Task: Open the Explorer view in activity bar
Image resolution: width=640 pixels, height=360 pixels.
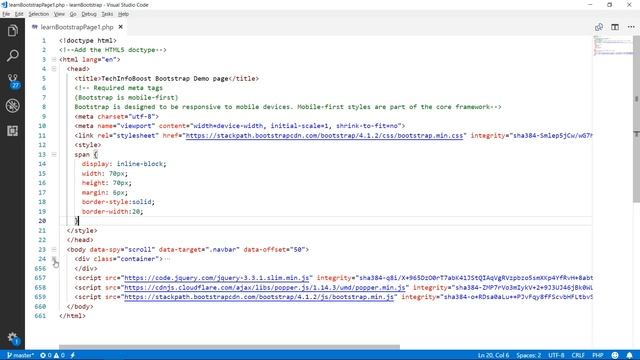Action: [x=12, y=31]
